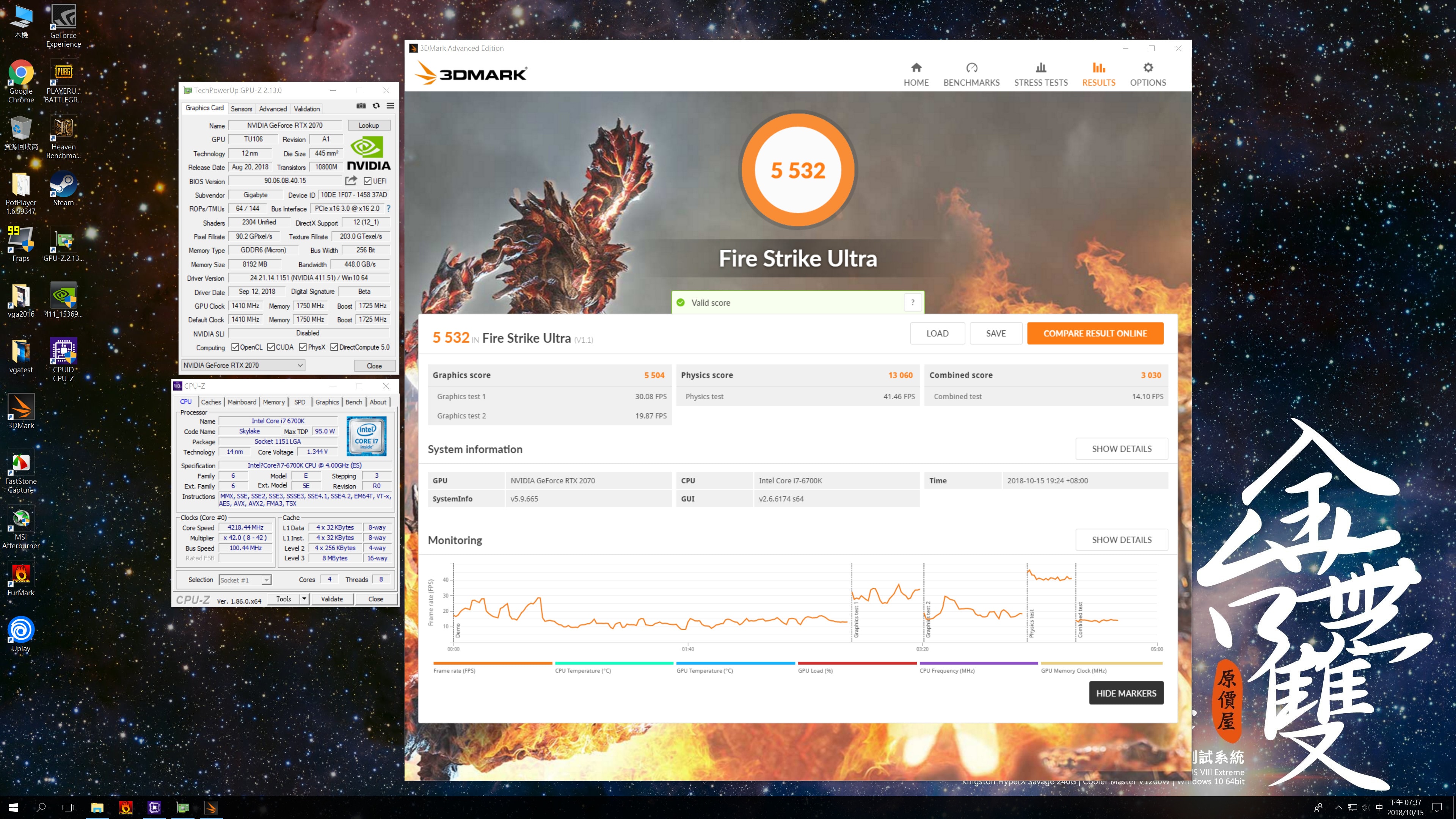The image size is (1456, 819).
Task: Open the Fraps desktop icon
Action: (x=21, y=244)
